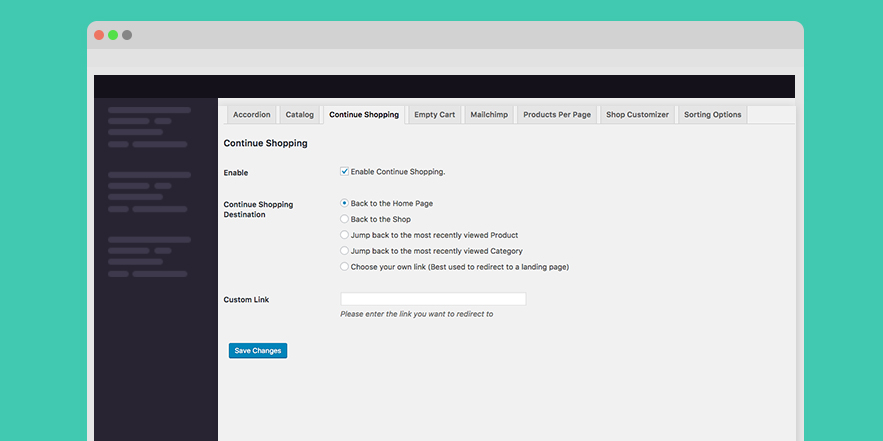Screen dimensions: 883x441
Task: Uncheck the Enable Continue Shopping checkbox
Action: (345, 171)
